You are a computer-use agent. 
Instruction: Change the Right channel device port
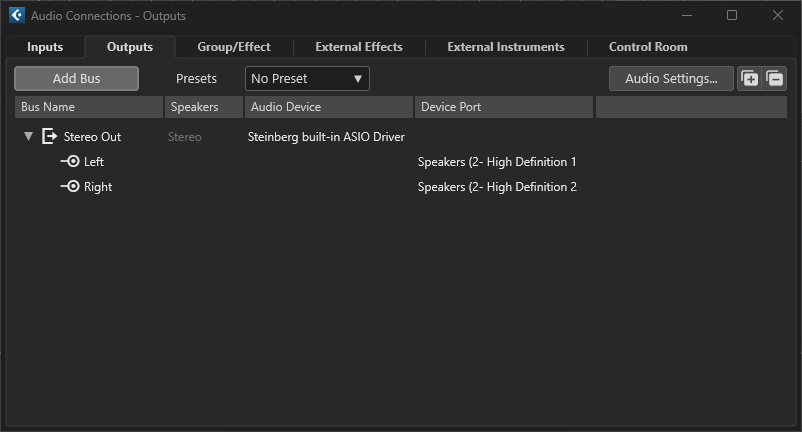pyautogui.click(x=497, y=187)
